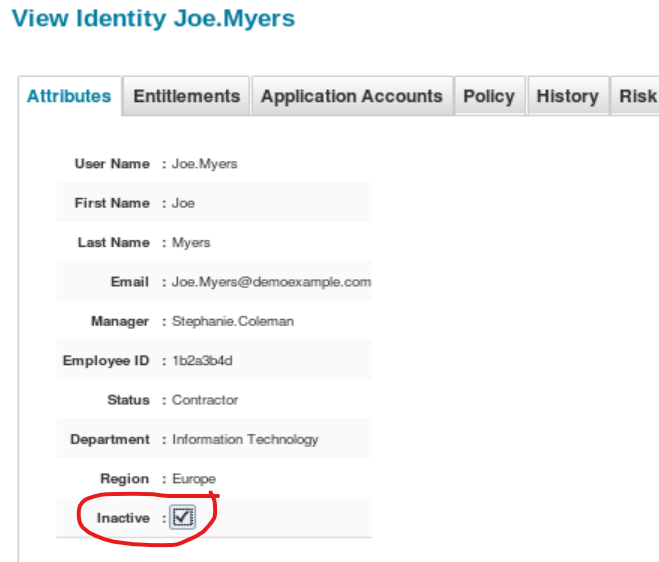Click the Joe.Myers user name value
This screenshot has height=562, width=659.
(205, 164)
